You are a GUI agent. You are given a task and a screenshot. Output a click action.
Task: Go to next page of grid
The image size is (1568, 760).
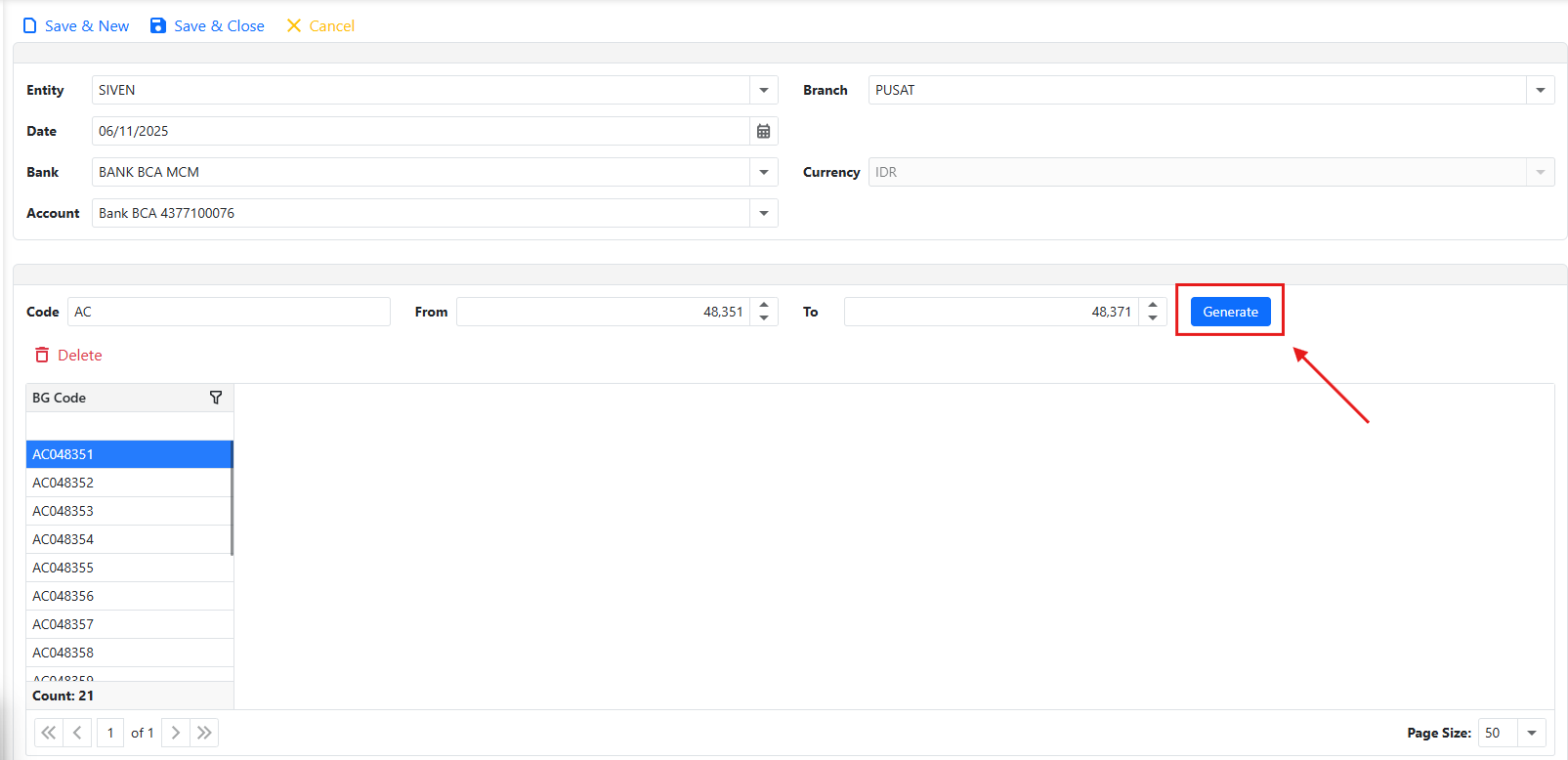click(176, 733)
